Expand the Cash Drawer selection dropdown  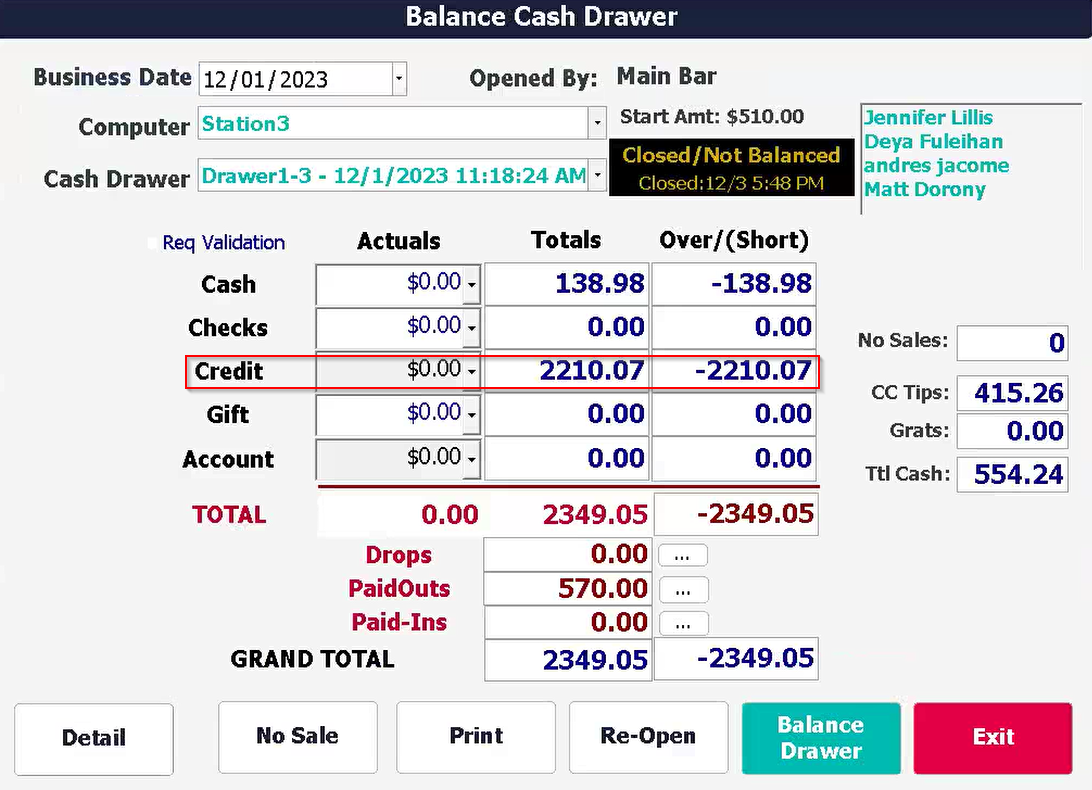[597, 175]
